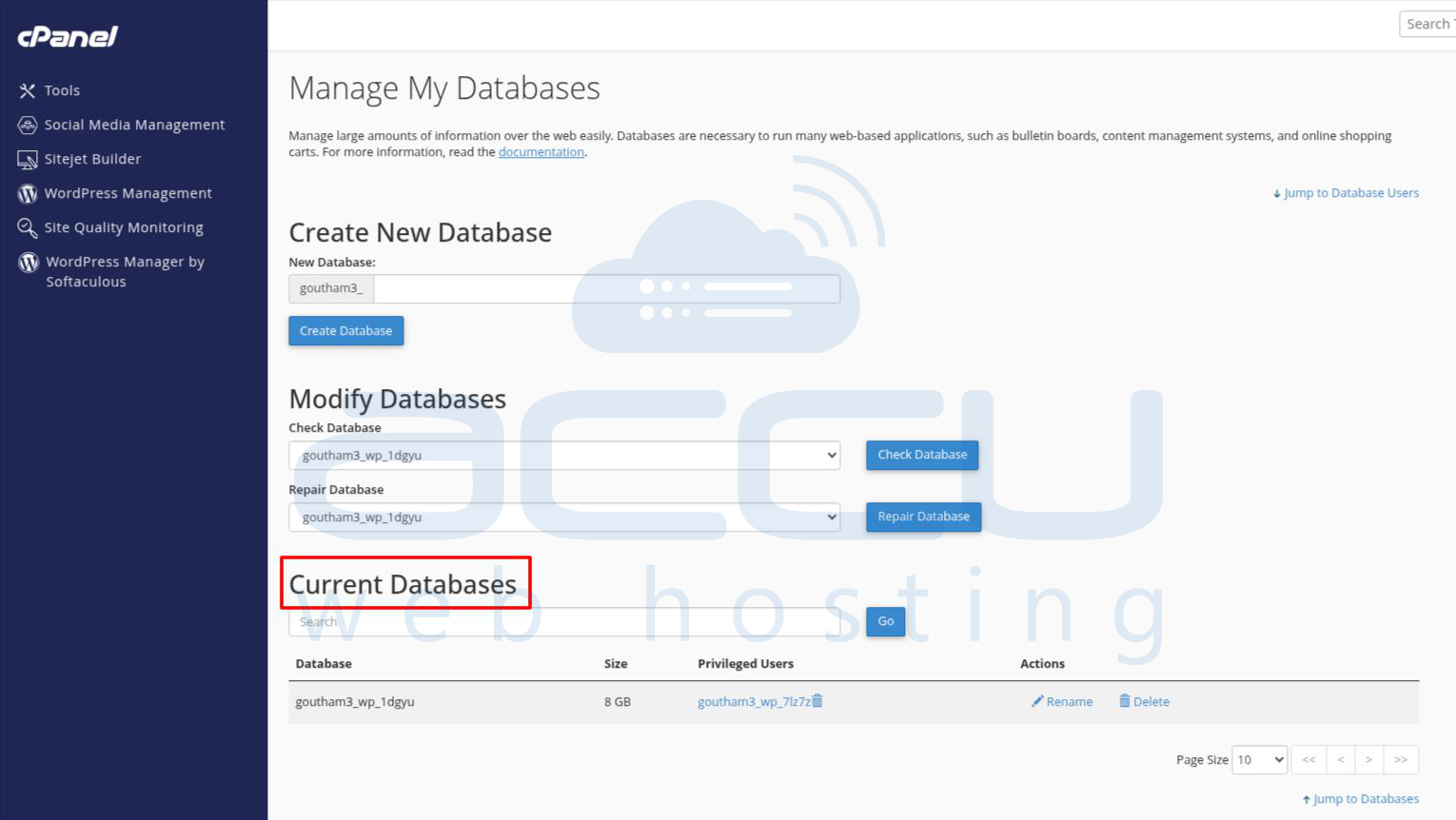Expand the Repair Database dropdown

tap(564, 517)
